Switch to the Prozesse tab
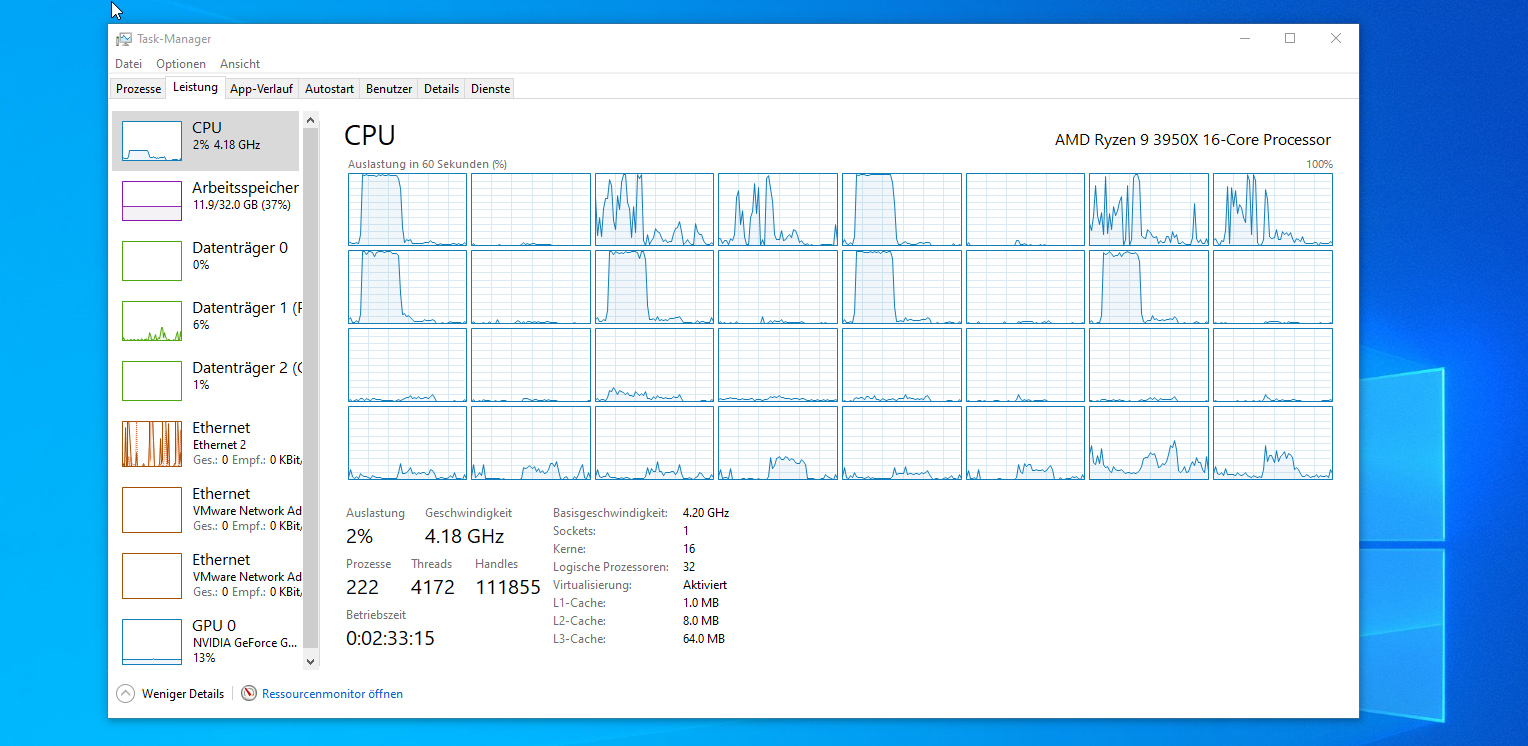 [138, 89]
